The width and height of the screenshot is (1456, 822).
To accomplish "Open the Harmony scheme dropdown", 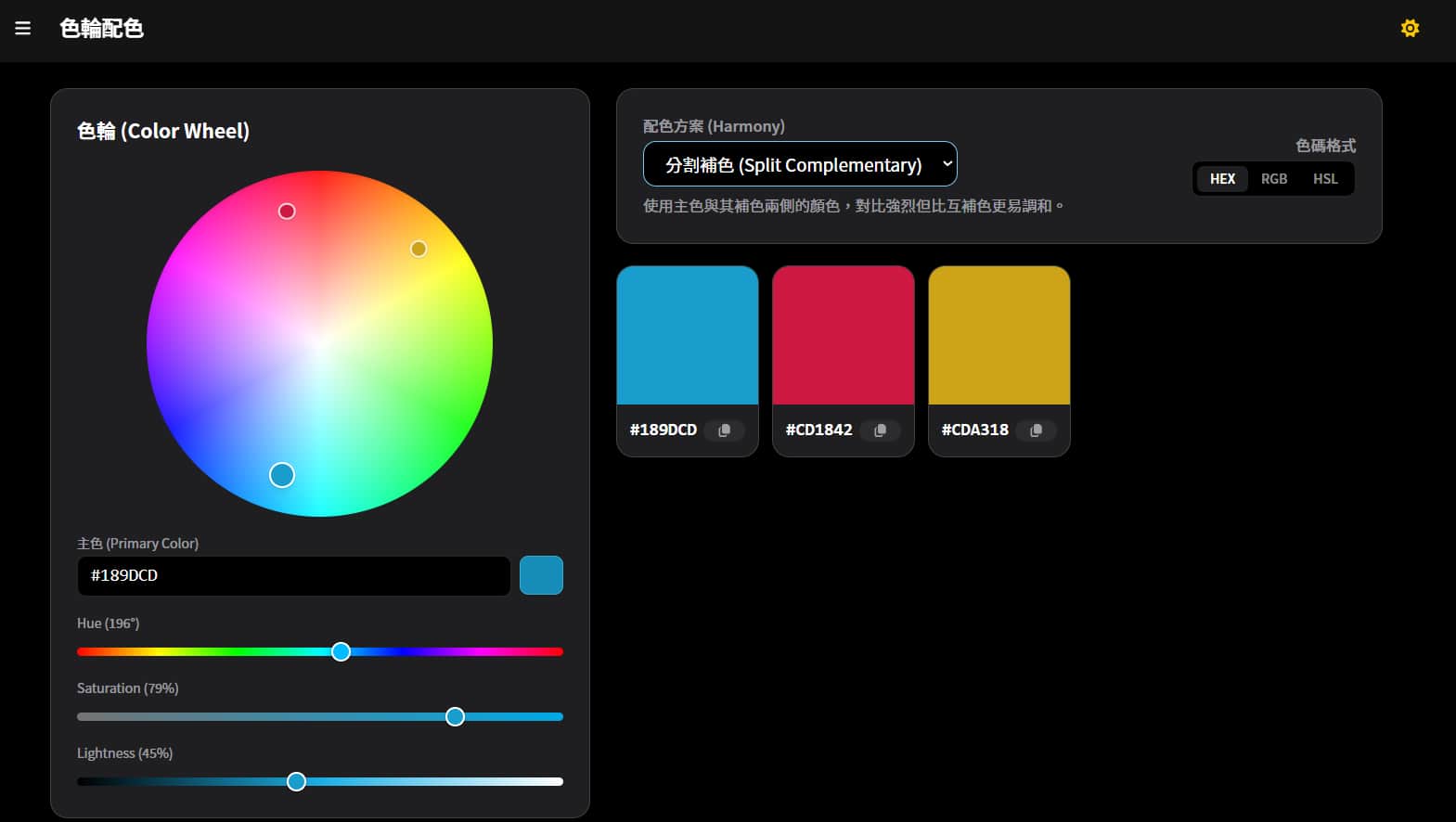I will click(800, 164).
